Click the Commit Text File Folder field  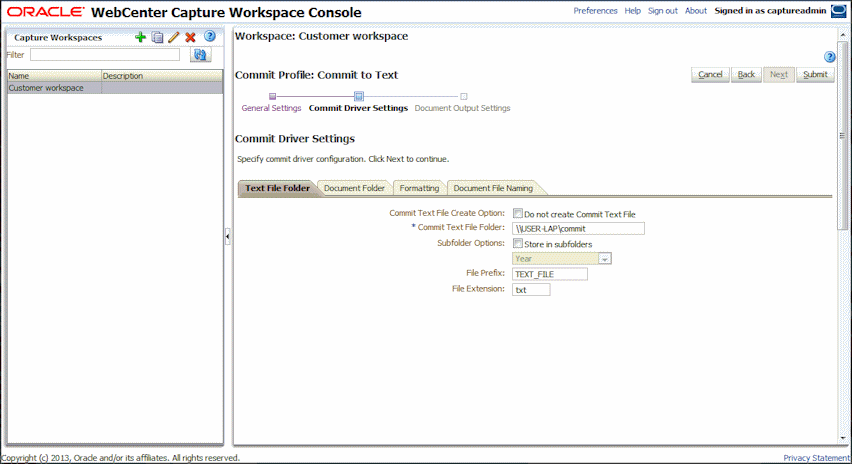click(x=578, y=229)
